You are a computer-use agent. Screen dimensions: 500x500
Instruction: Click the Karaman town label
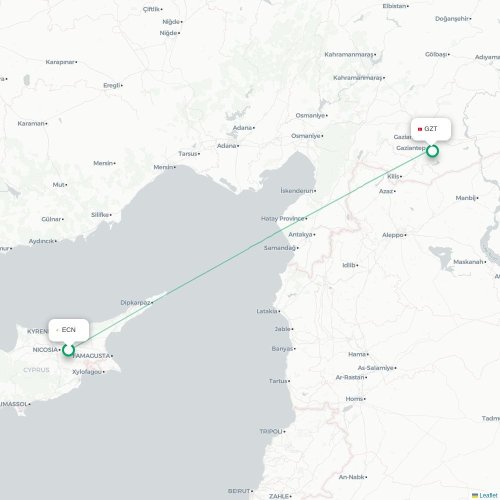[x=31, y=123]
